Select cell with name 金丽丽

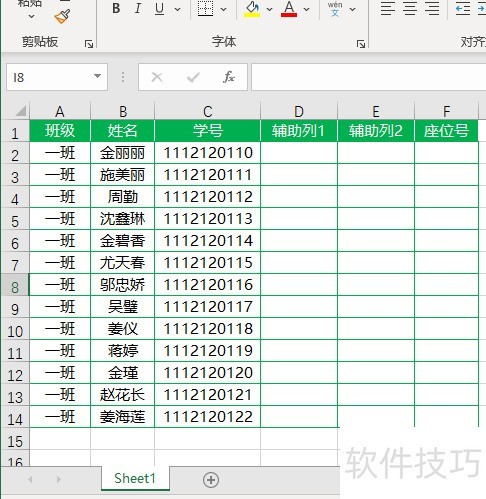coord(123,153)
